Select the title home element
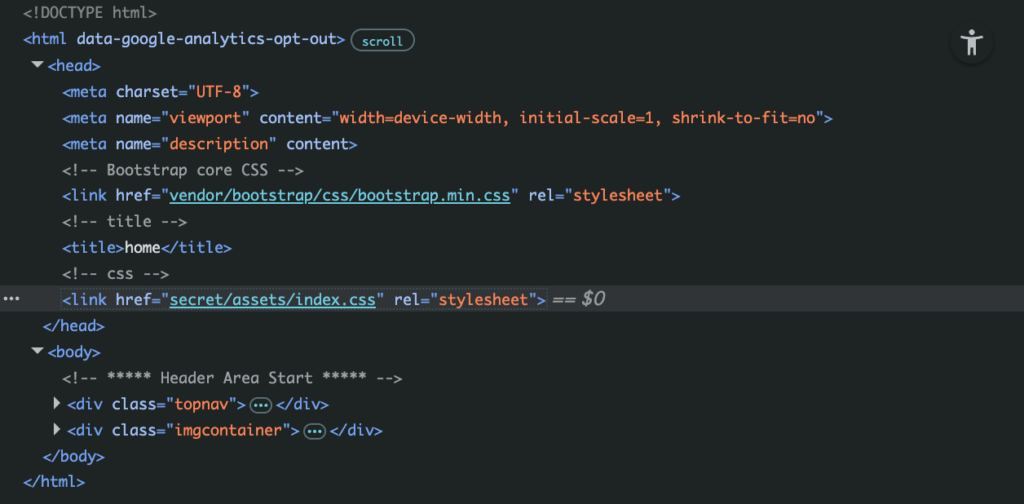This screenshot has height=504, width=1024. click(146, 247)
